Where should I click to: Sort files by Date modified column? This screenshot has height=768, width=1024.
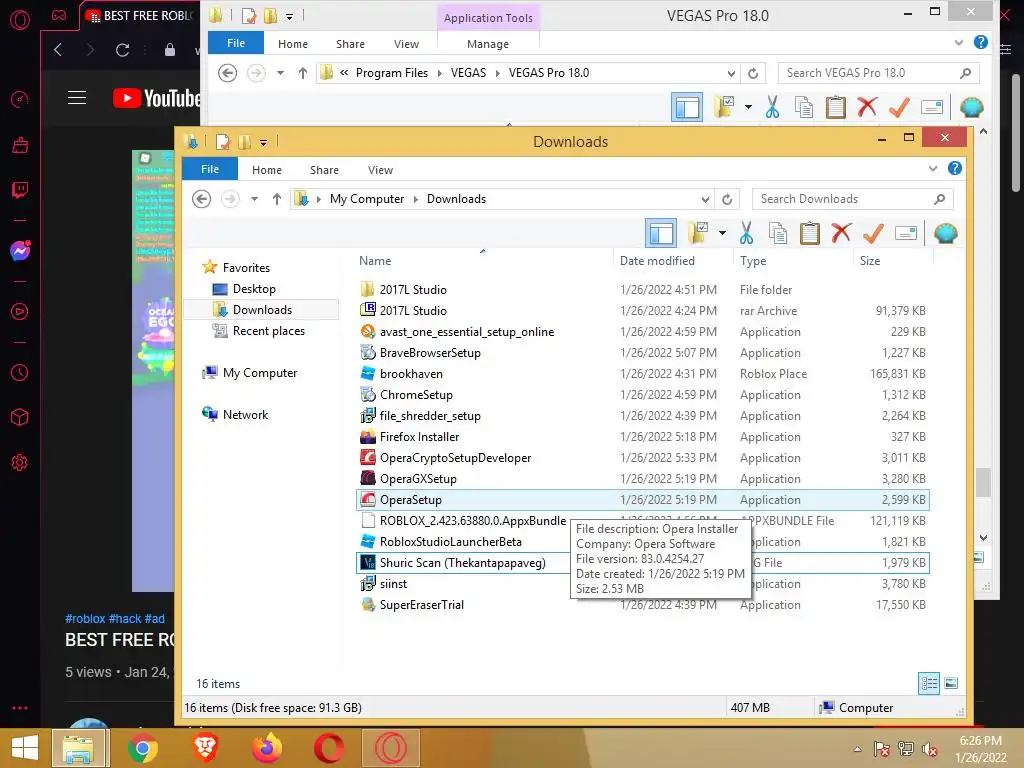657,261
